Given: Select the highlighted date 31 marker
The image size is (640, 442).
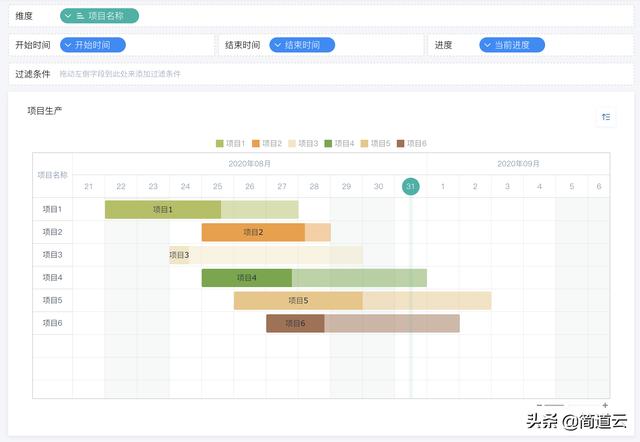Looking at the screenshot, I should [x=411, y=187].
